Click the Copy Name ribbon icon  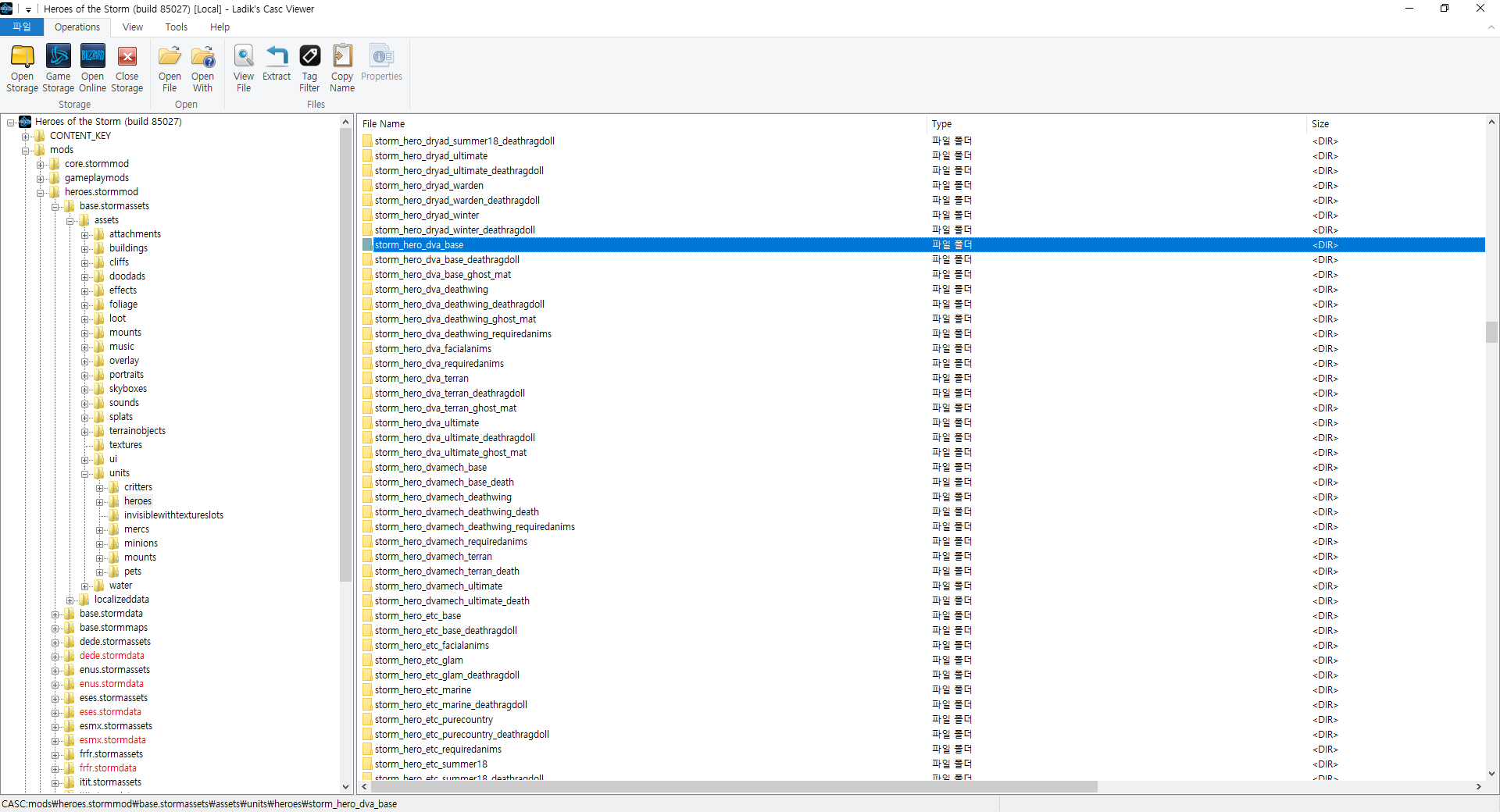coord(342,69)
